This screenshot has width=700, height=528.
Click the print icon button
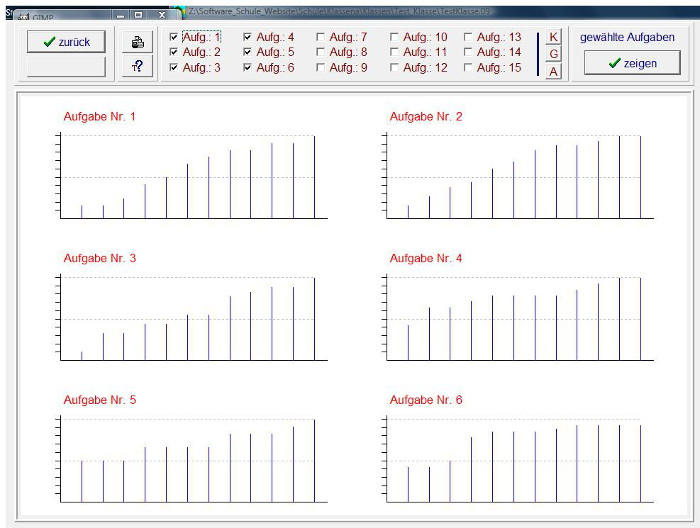pyautogui.click(x=137, y=42)
